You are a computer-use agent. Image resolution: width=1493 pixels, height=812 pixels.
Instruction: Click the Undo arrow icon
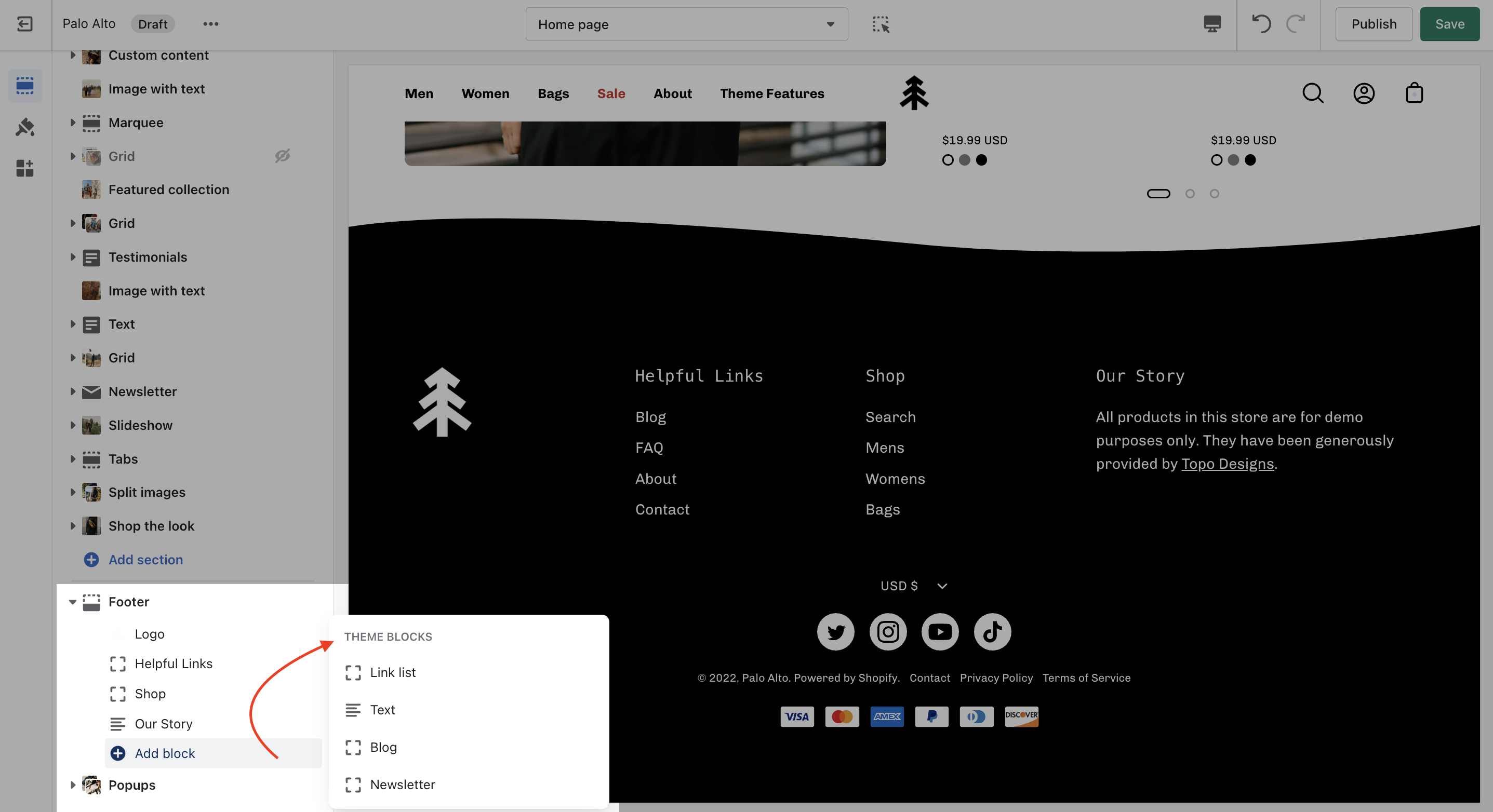pos(1261,24)
